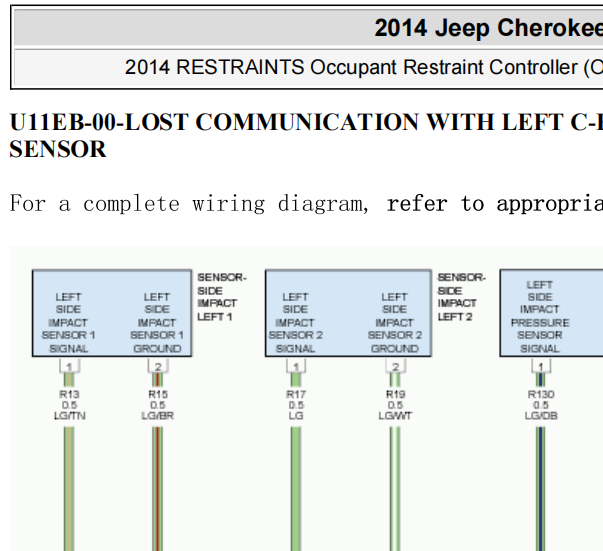The image size is (603, 551).
Task: Click the "SENSOR-SIDE IMPACT LEFT 2" label
Action: tap(461, 297)
